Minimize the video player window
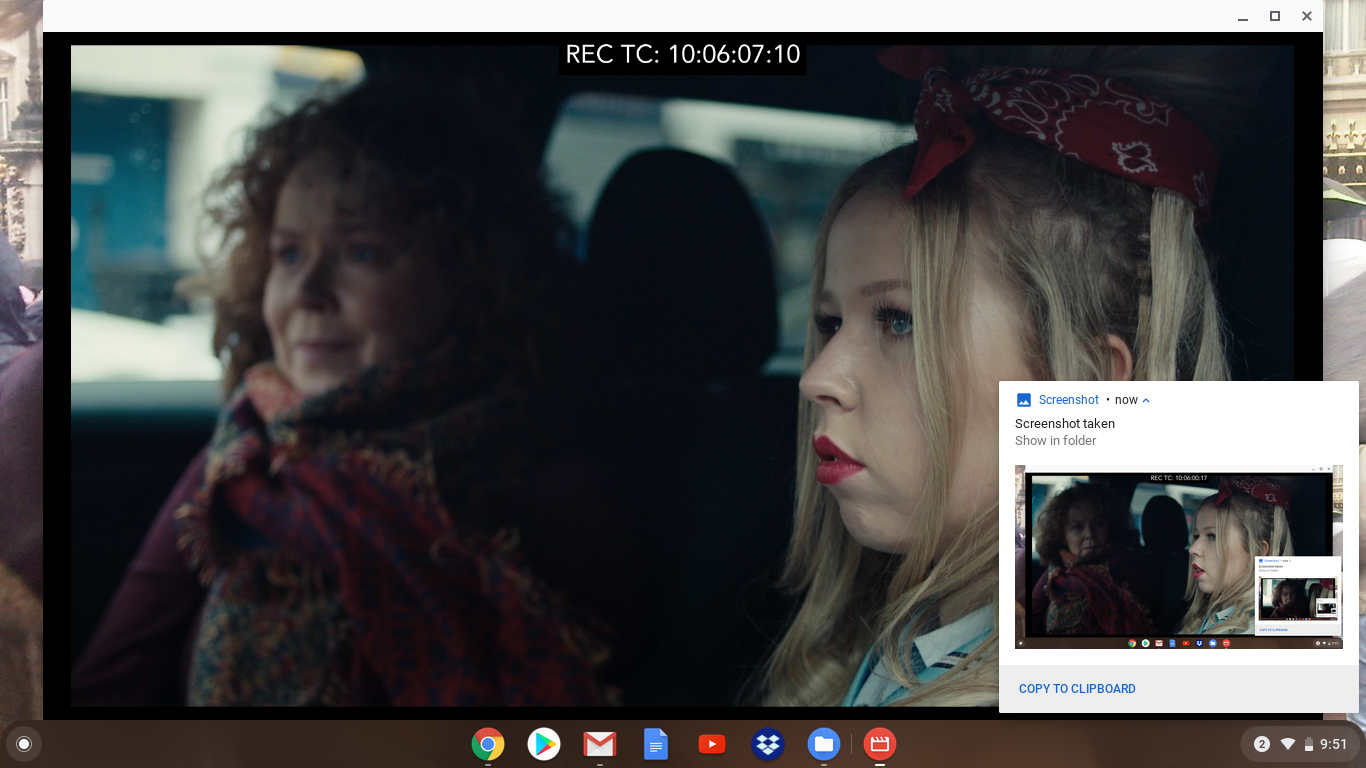1366x768 pixels. coord(1243,16)
